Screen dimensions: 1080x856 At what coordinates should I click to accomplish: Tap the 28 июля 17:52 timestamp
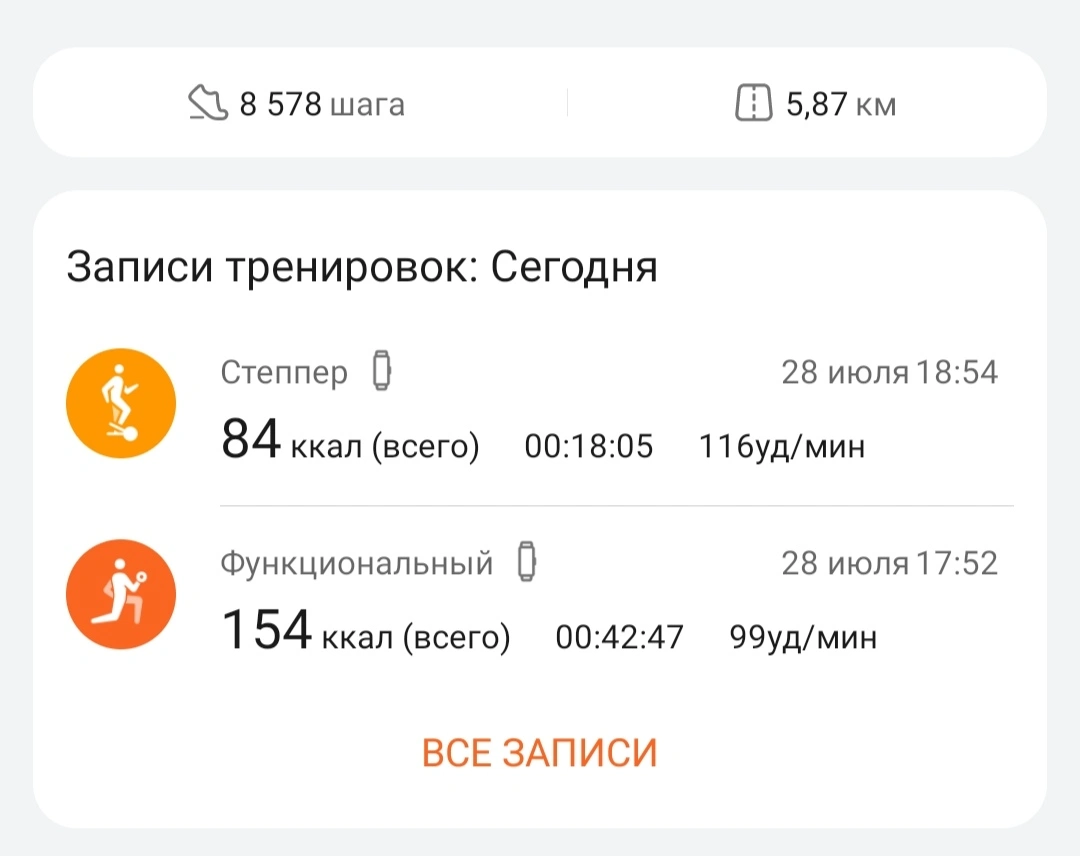(889, 563)
